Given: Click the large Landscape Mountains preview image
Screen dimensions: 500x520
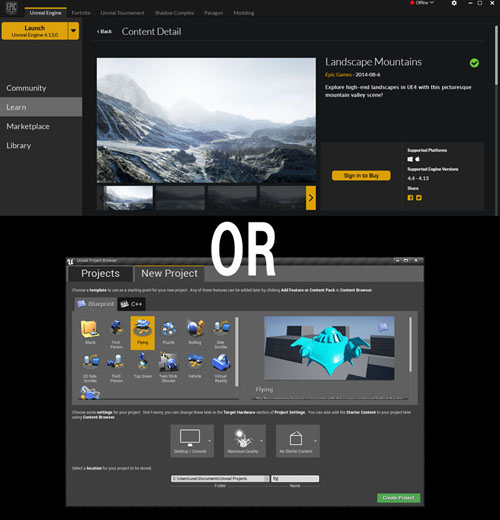Looking at the screenshot, I should click(x=206, y=120).
